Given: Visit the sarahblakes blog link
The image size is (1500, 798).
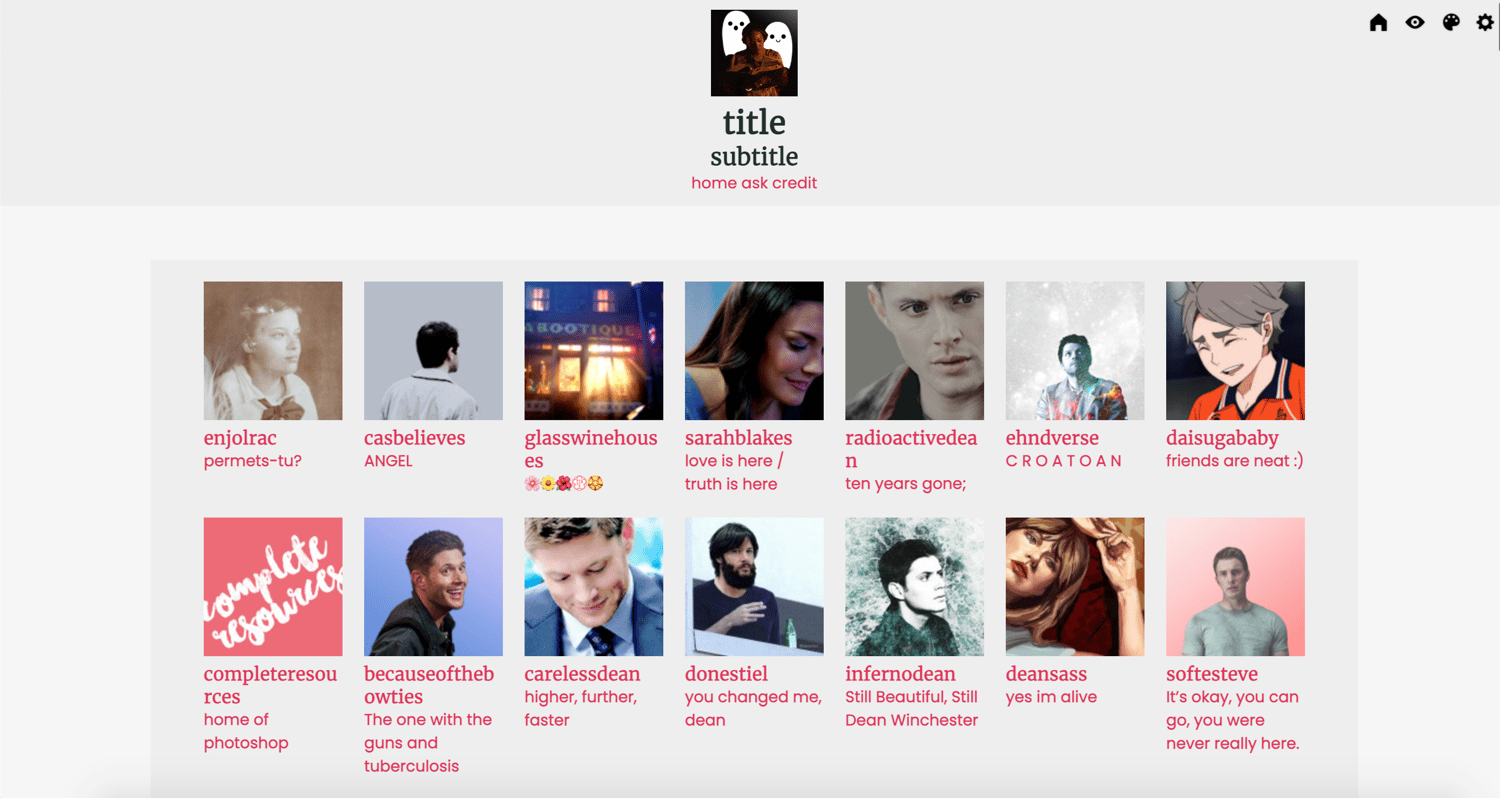Looking at the screenshot, I should 738,438.
